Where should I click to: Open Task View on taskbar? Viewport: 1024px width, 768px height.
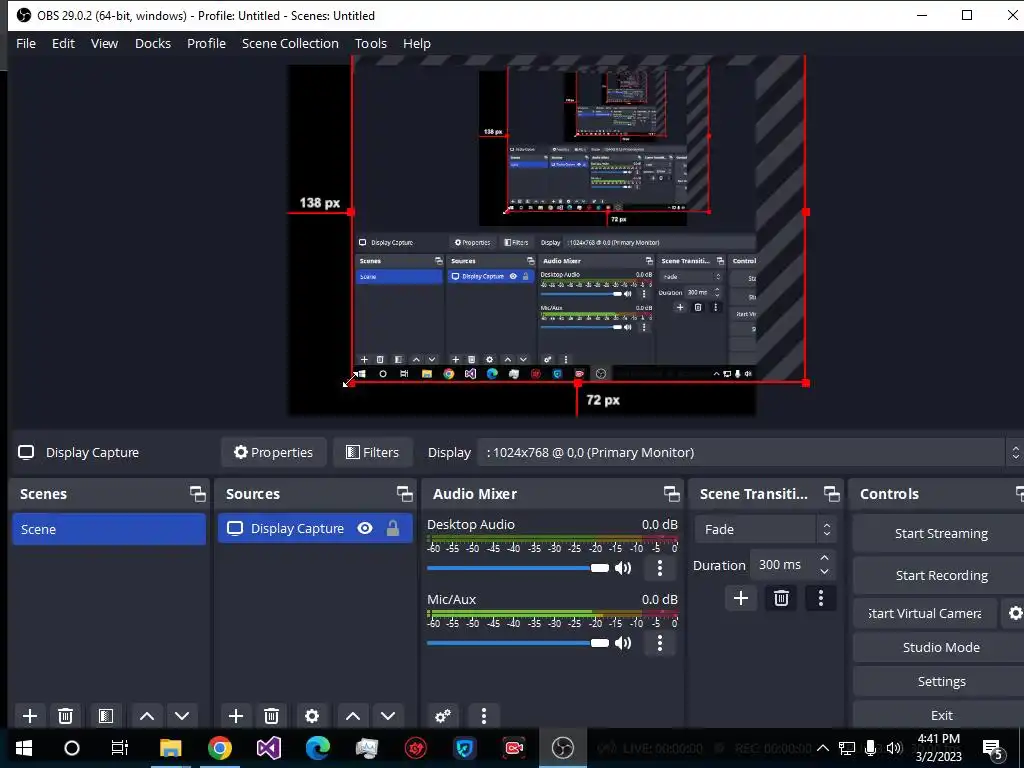pyautogui.click(x=120, y=748)
